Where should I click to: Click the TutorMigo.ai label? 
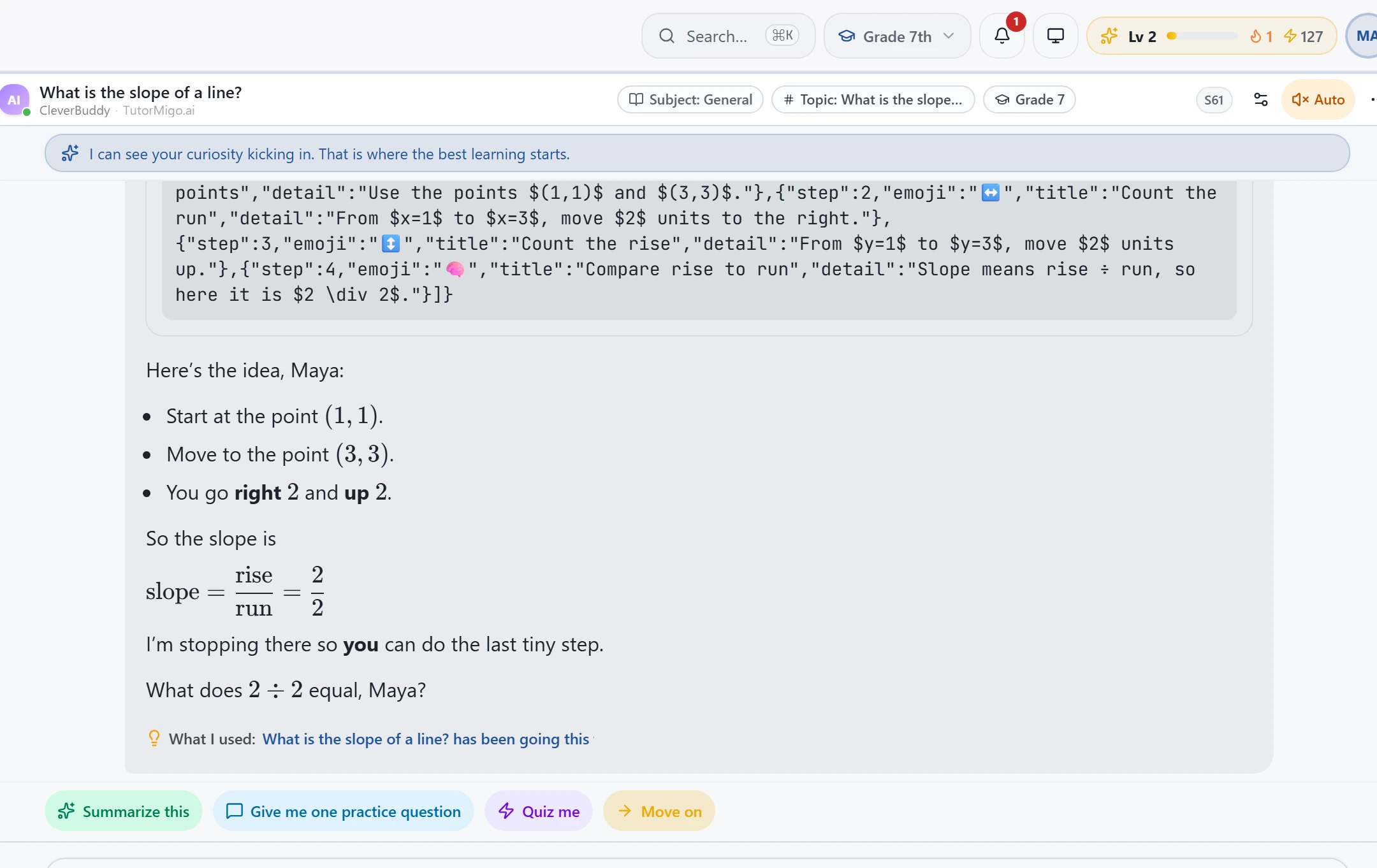point(159,110)
